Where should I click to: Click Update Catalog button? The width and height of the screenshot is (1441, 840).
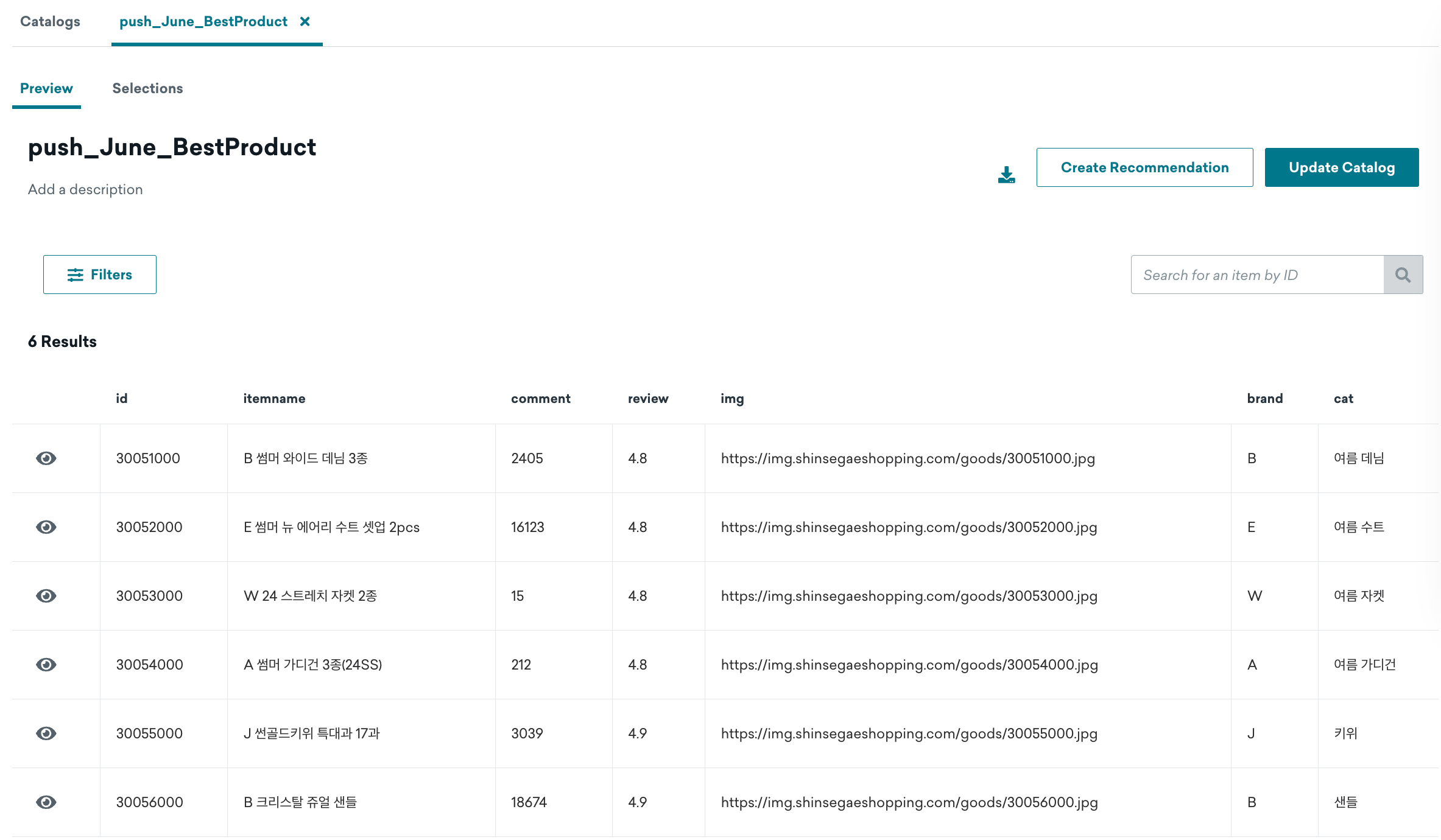tap(1342, 167)
